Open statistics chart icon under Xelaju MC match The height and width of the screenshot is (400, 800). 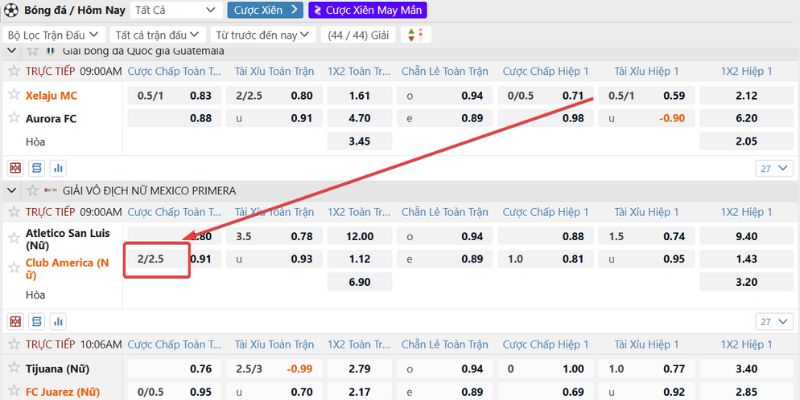point(58,168)
